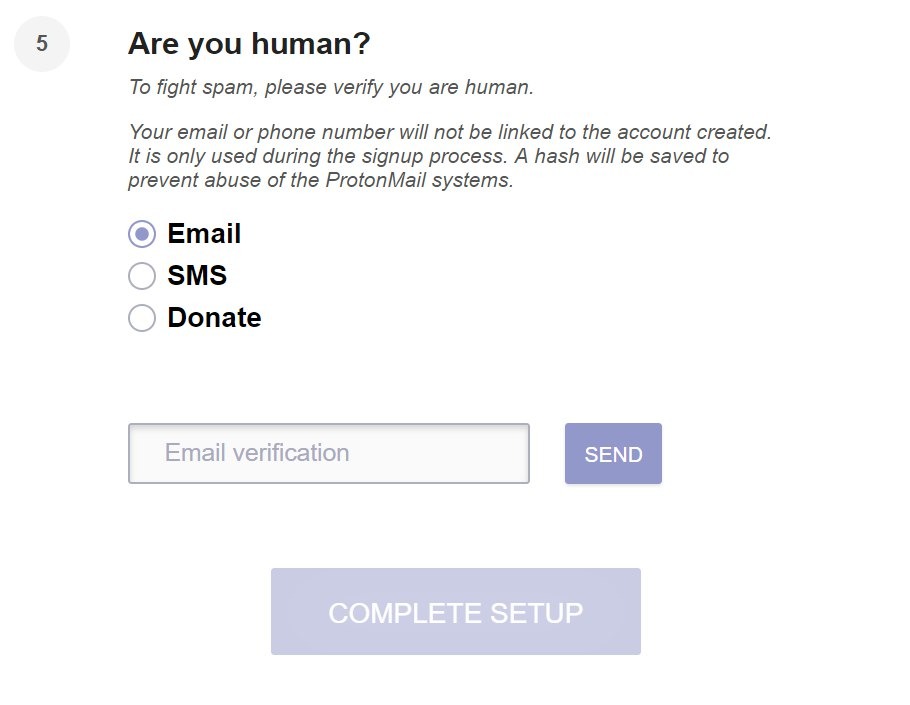Click the "prevent abuse" phrase
The height and width of the screenshot is (705, 910).
189,181
